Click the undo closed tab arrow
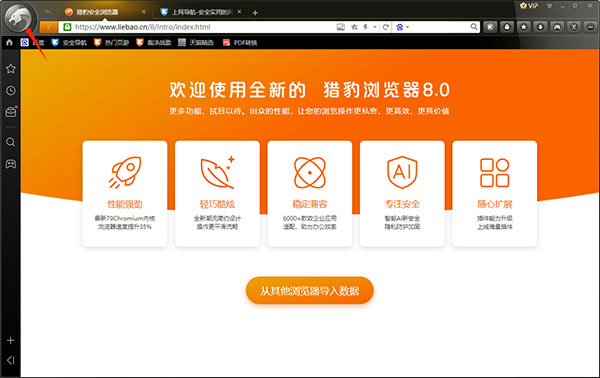600x378 pixels. 48,12
